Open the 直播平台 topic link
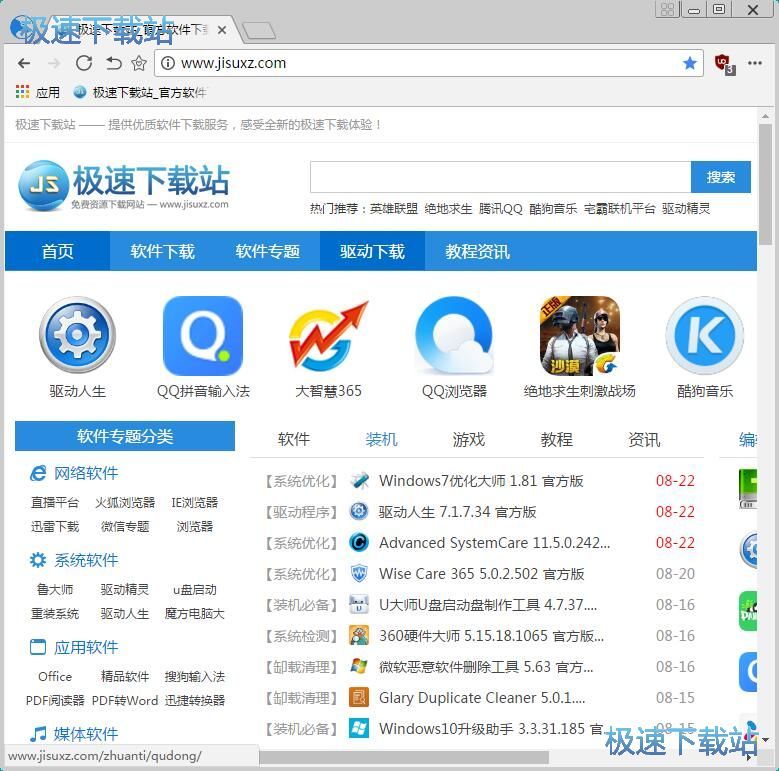Image resolution: width=779 pixels, height=771 pixels. coord(55,502)
